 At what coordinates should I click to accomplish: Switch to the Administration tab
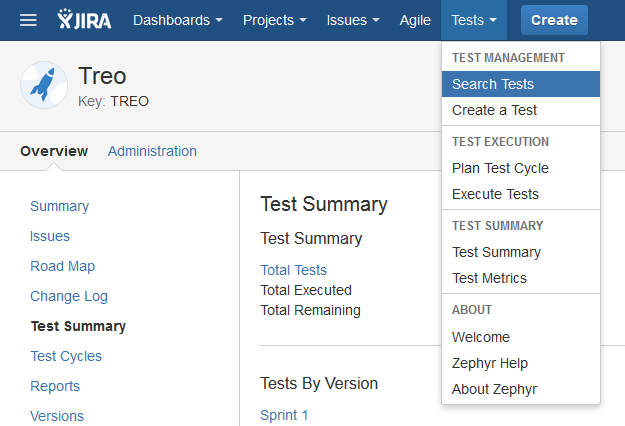point(152,151)
